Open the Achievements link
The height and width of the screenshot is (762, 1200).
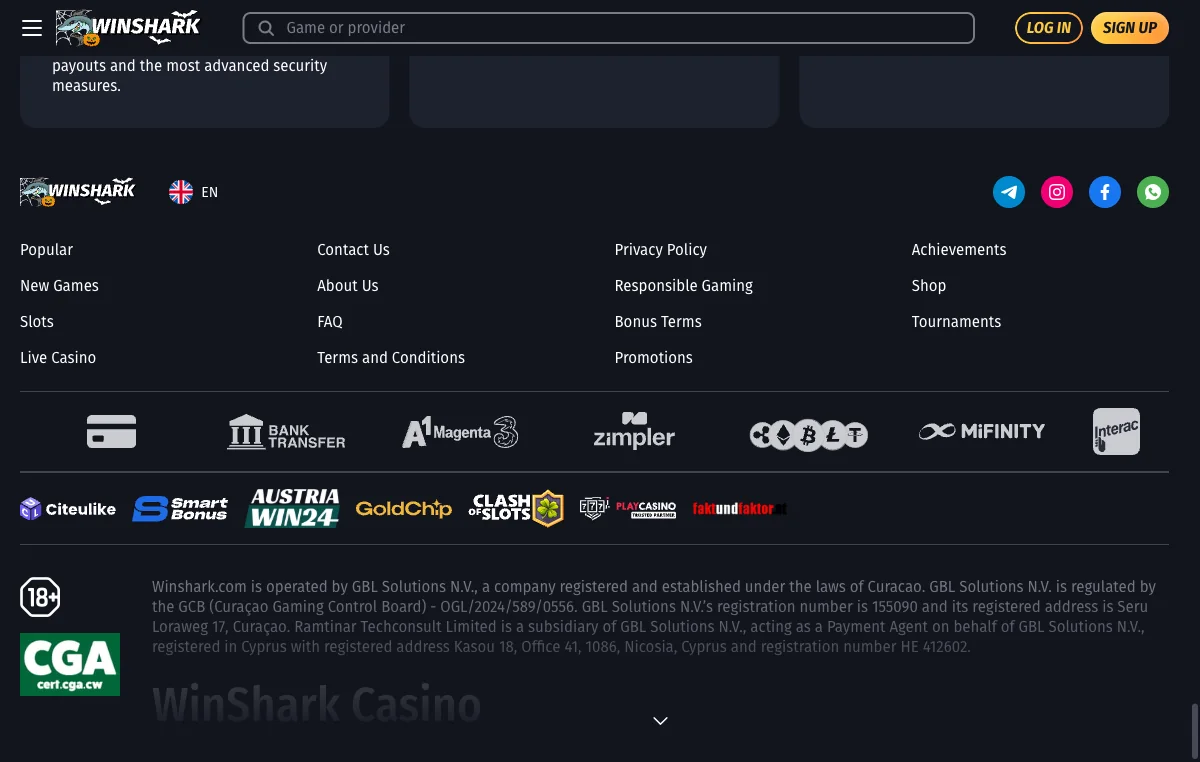pyautogui.click(x=959, y=250)
